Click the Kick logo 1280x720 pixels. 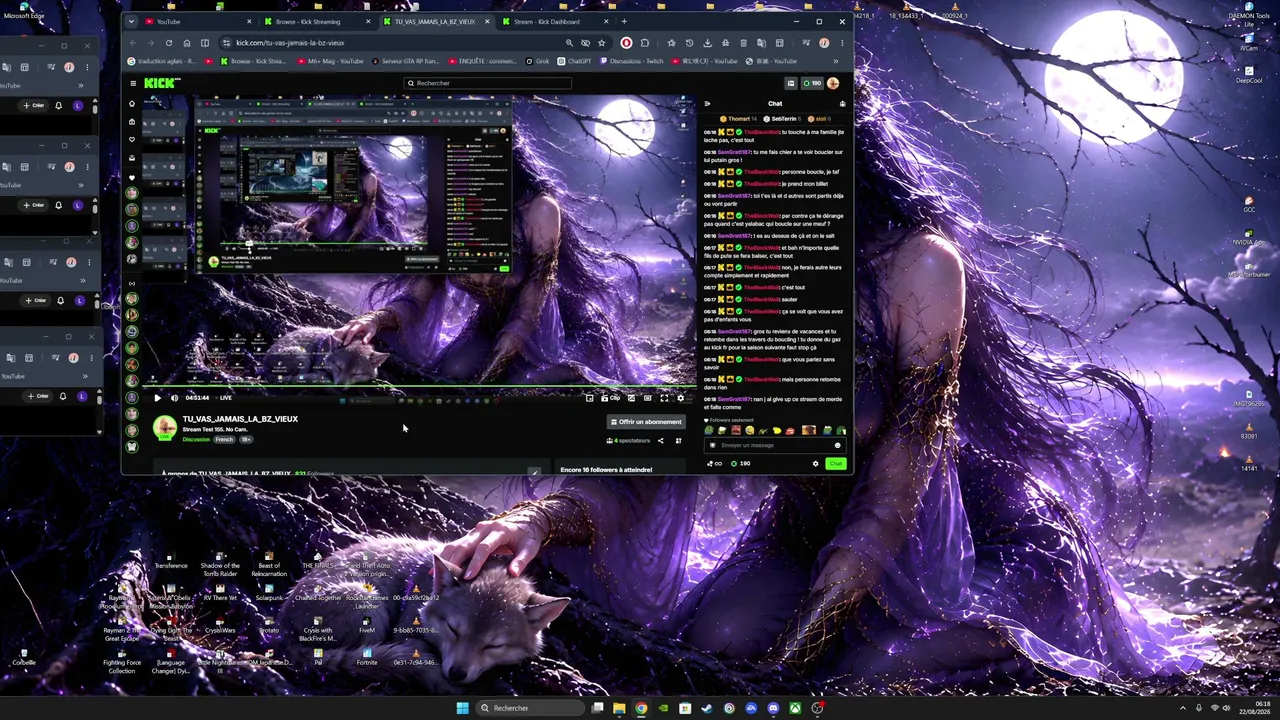click(162, 83)
